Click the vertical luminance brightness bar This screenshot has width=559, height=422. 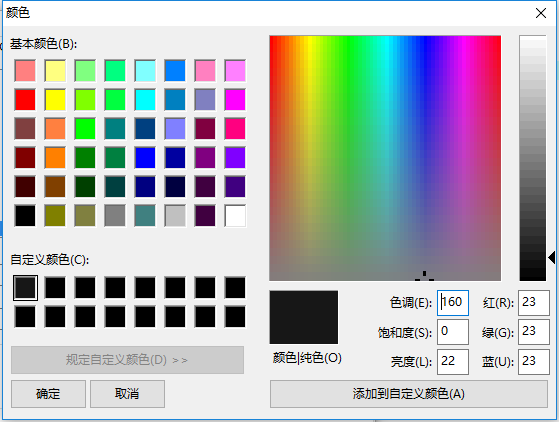click(x=533, y=158)
